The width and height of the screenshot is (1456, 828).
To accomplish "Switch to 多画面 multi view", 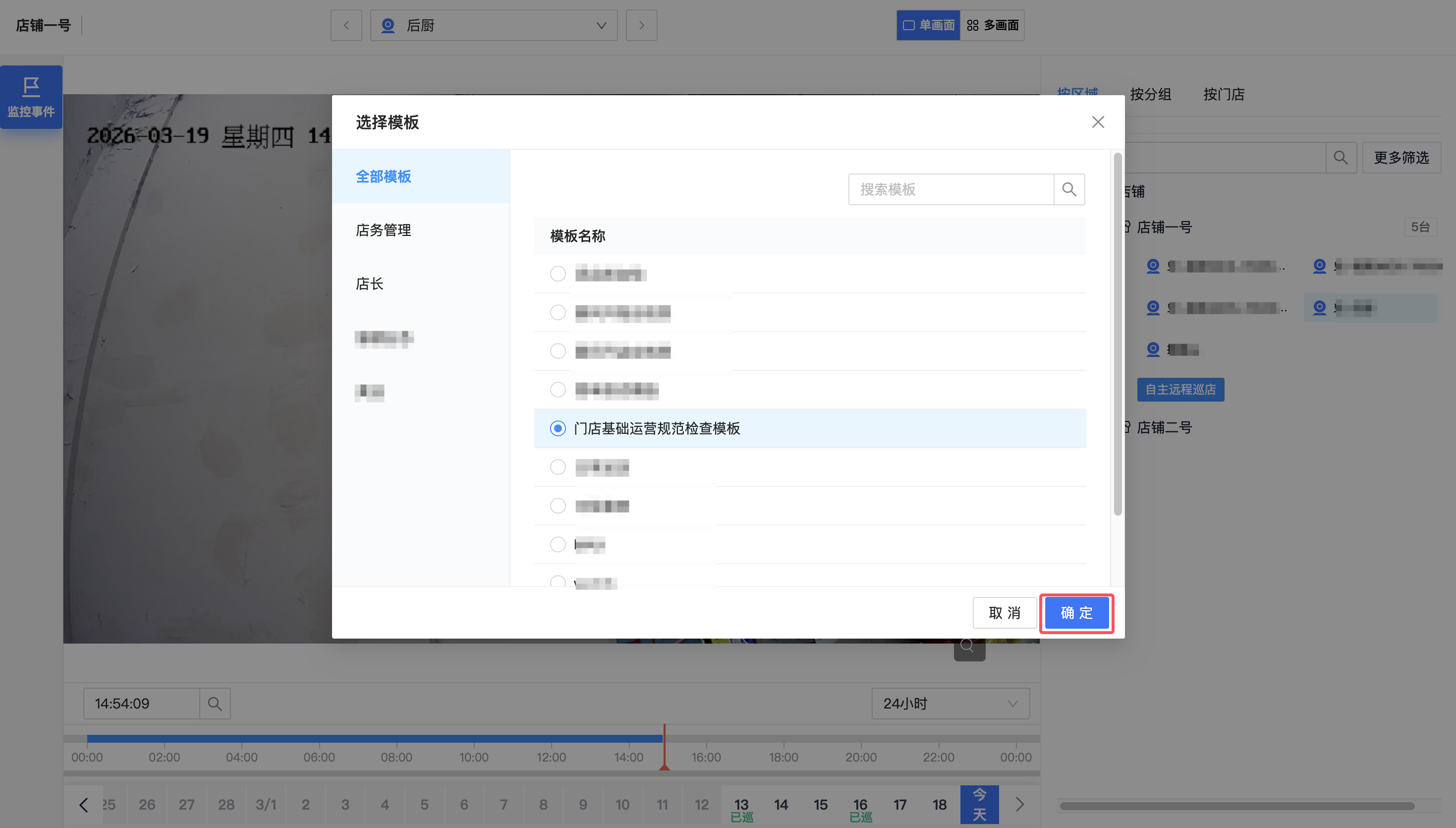I will coord(992,26).
